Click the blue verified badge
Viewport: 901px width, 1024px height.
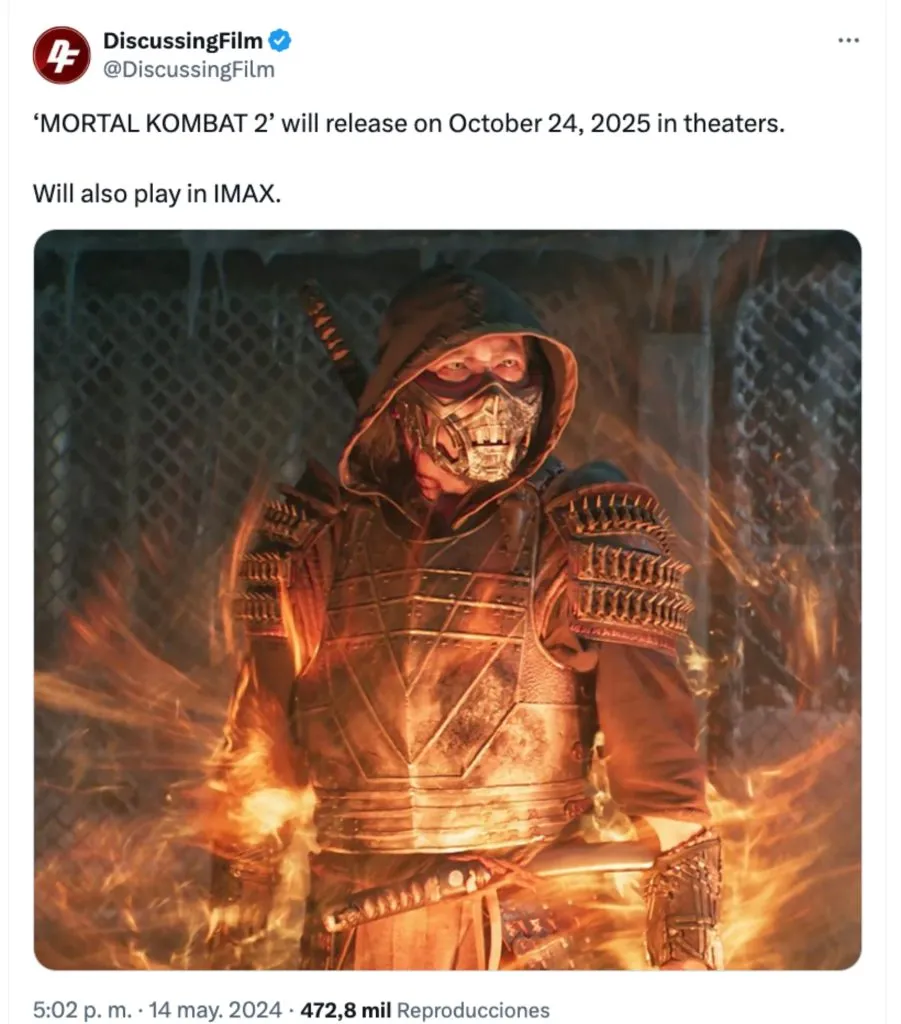[280, 40]
